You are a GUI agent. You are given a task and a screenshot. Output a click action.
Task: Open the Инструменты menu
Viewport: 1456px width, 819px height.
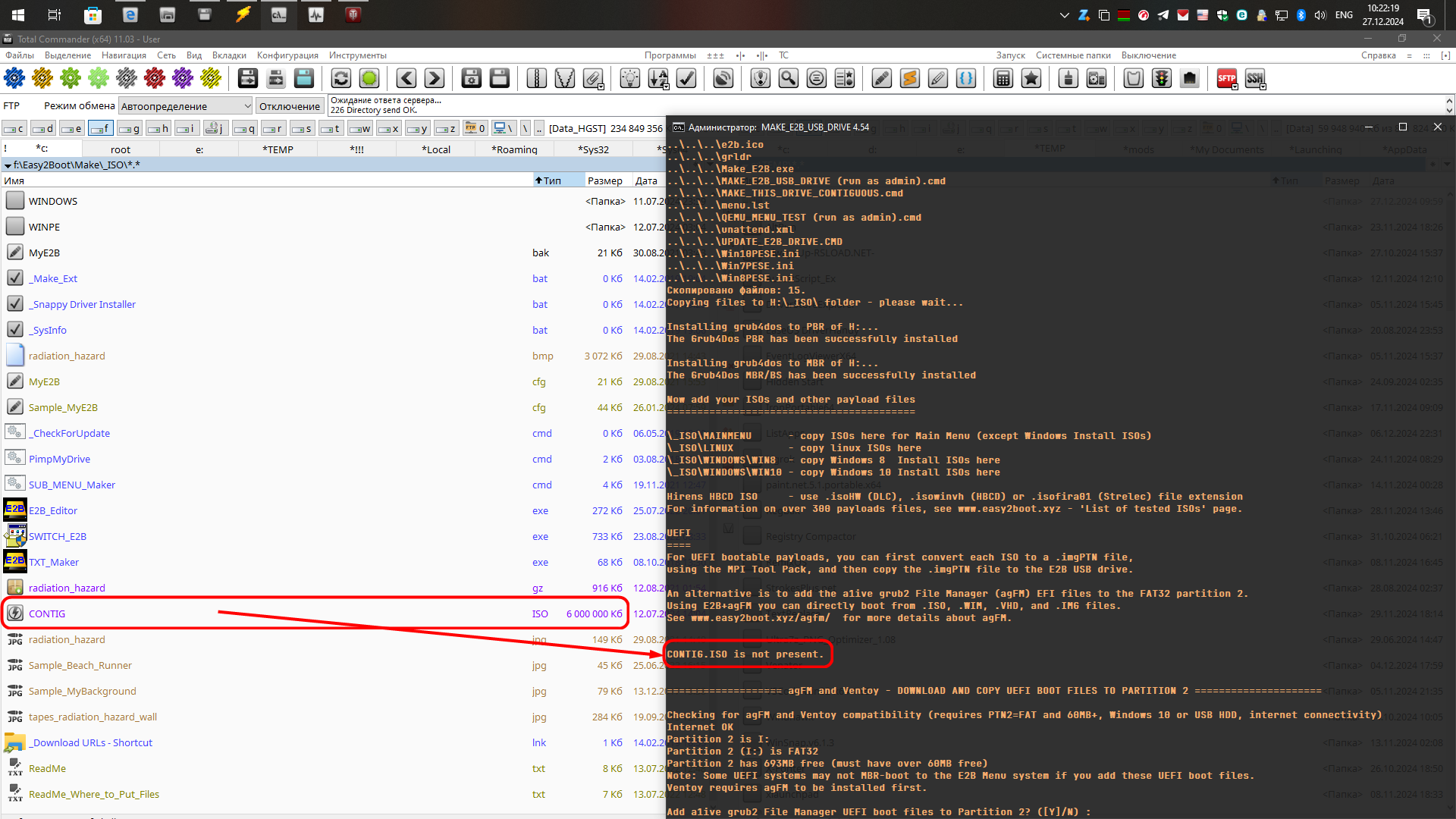tap(358, 55)
